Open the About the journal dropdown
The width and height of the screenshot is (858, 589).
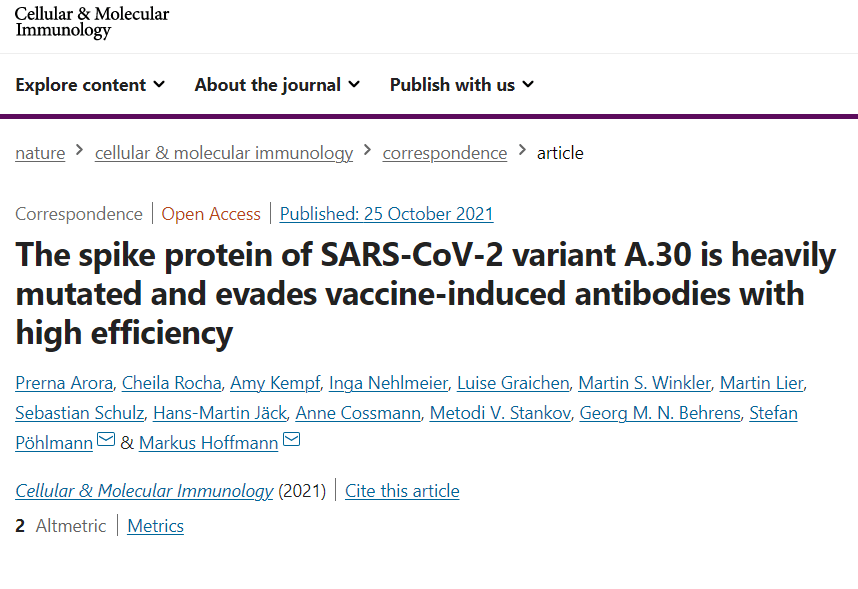point(277,85)
